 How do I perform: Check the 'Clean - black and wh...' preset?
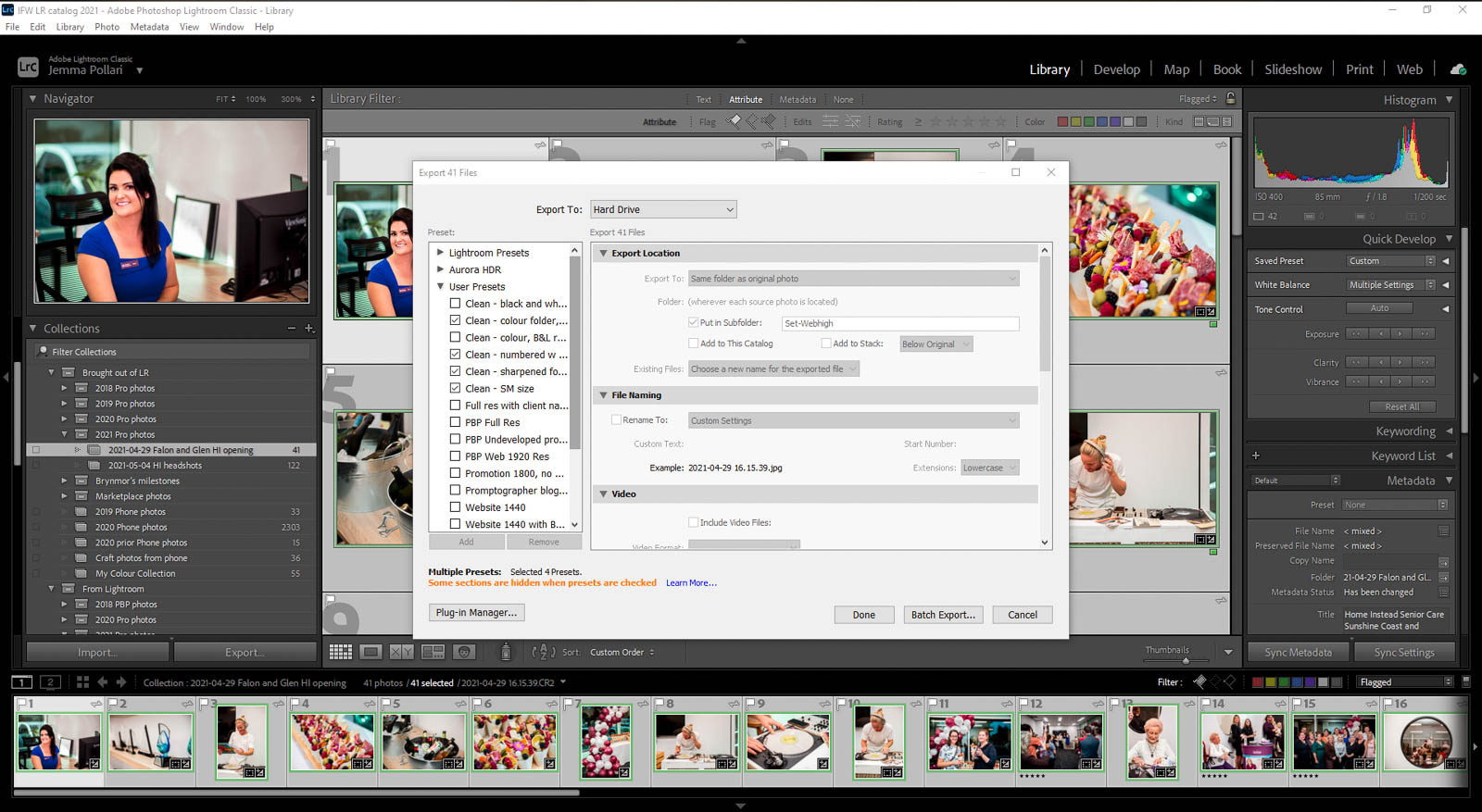455,304
